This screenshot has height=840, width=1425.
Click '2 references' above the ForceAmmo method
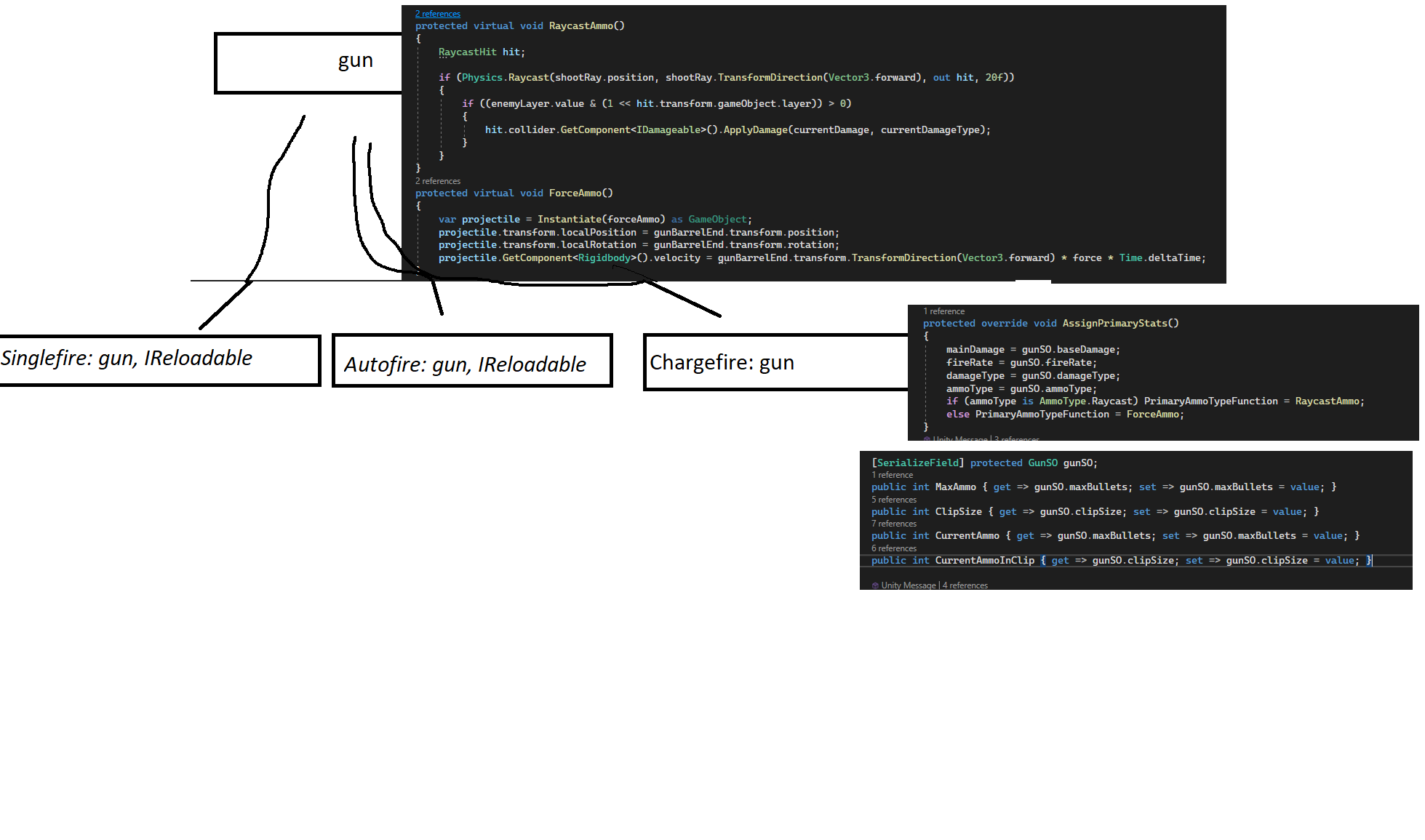pos(437,180)
